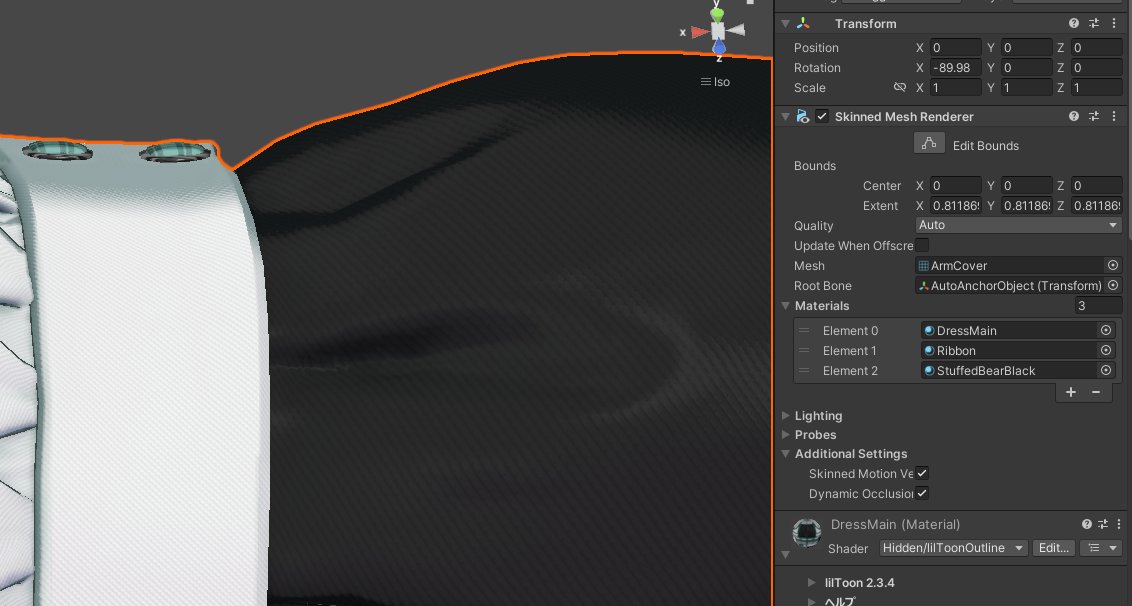Disable the Skinned Mesh Renderer component checkbox
The height and width of the screenshot is (606, 1132).
[822, 116]
